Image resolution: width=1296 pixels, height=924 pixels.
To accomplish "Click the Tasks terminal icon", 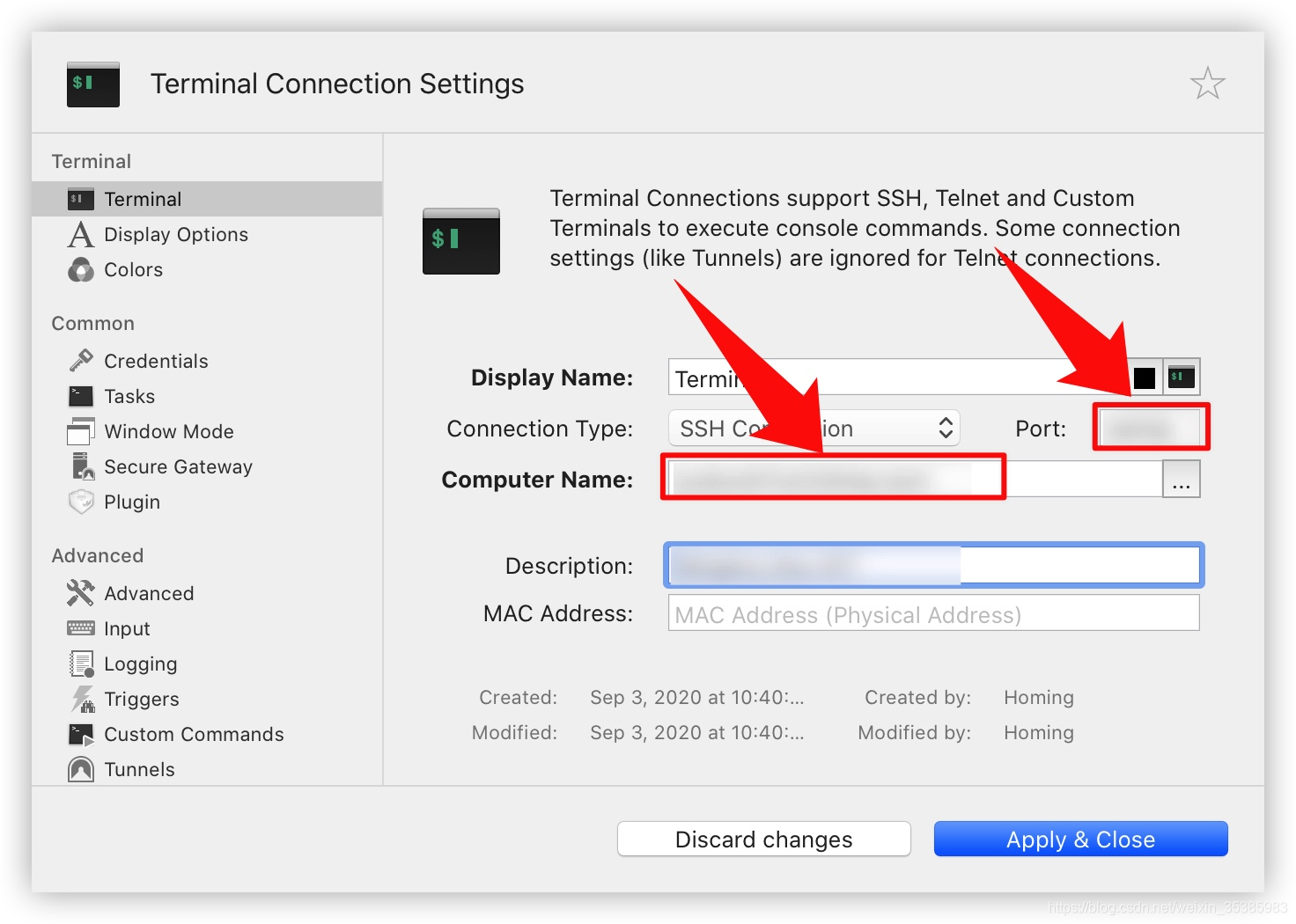I will [x=81, y=396].
